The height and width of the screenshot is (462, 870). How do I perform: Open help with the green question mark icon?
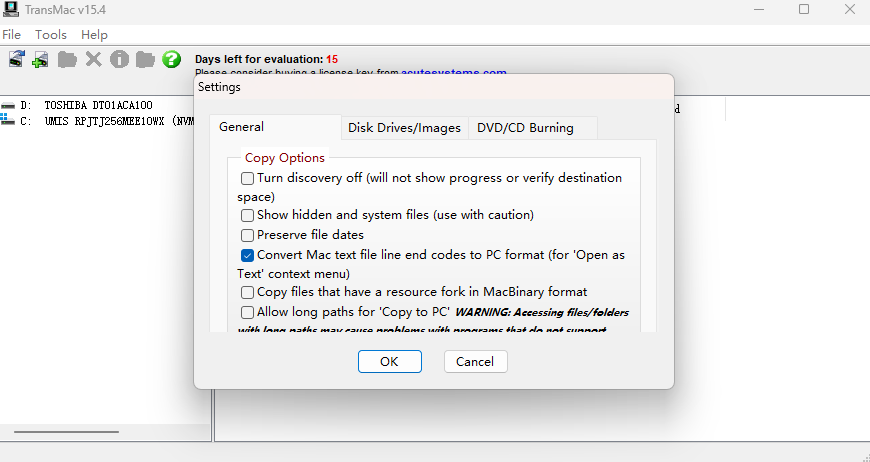point(172,60)
